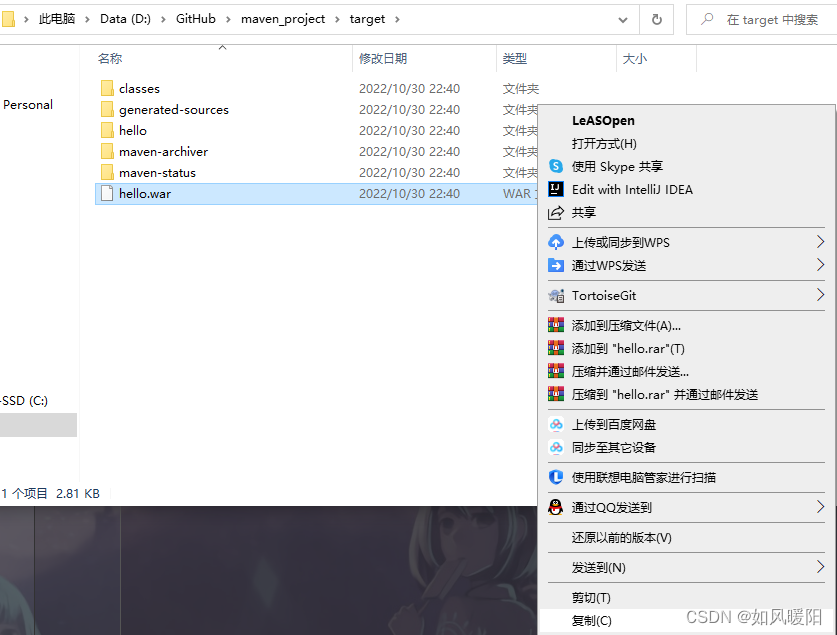837x635 pixels.
Task: Open address bar history dropdown
Action: pyautogui.click(x=622, y=20)
